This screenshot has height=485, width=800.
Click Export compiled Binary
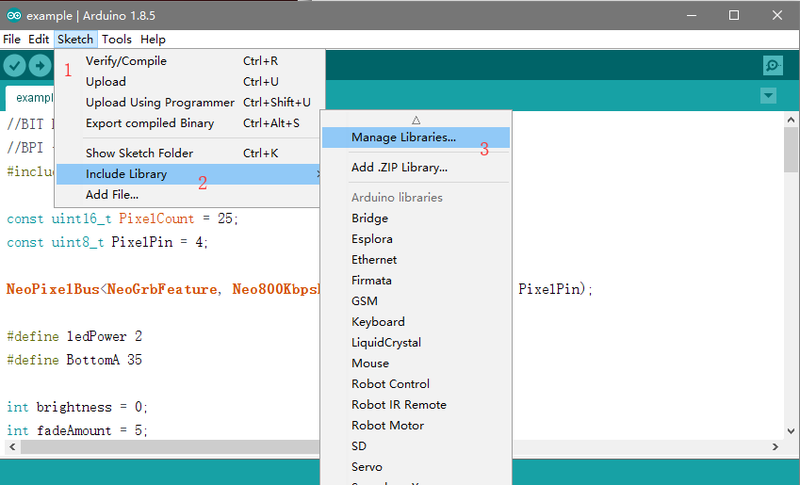[150, 123]
